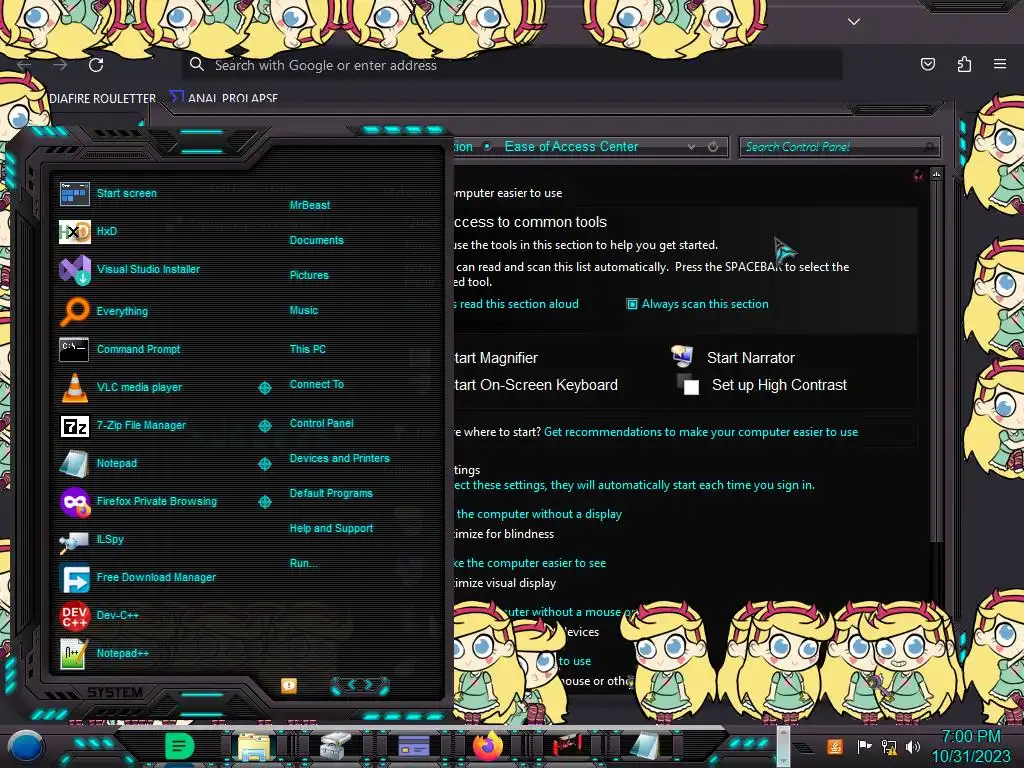Open List all tabs chevron in Firefox
The image size is (1024, 768).
[854, 22]
